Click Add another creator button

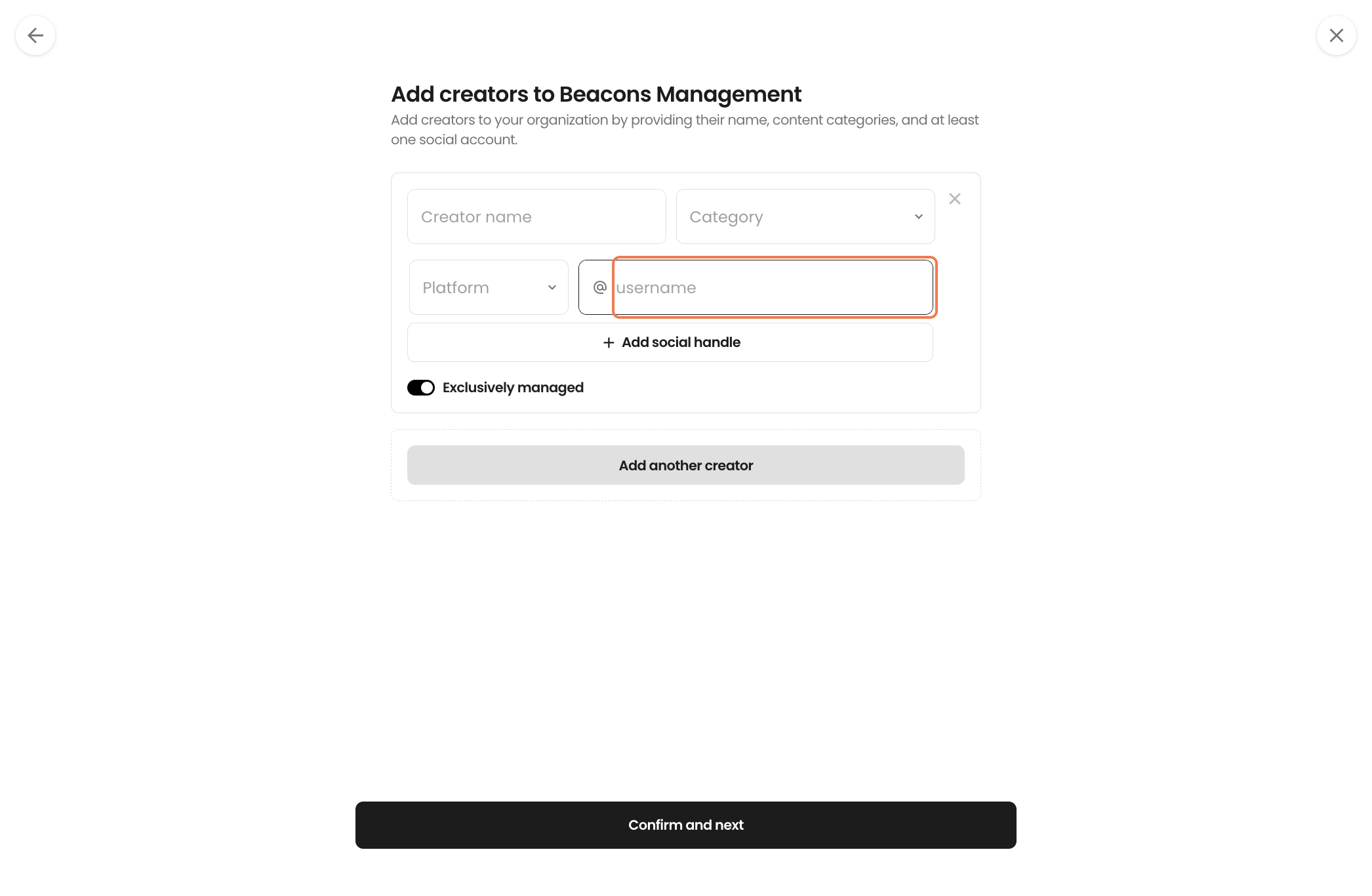(x=686, y=465)
